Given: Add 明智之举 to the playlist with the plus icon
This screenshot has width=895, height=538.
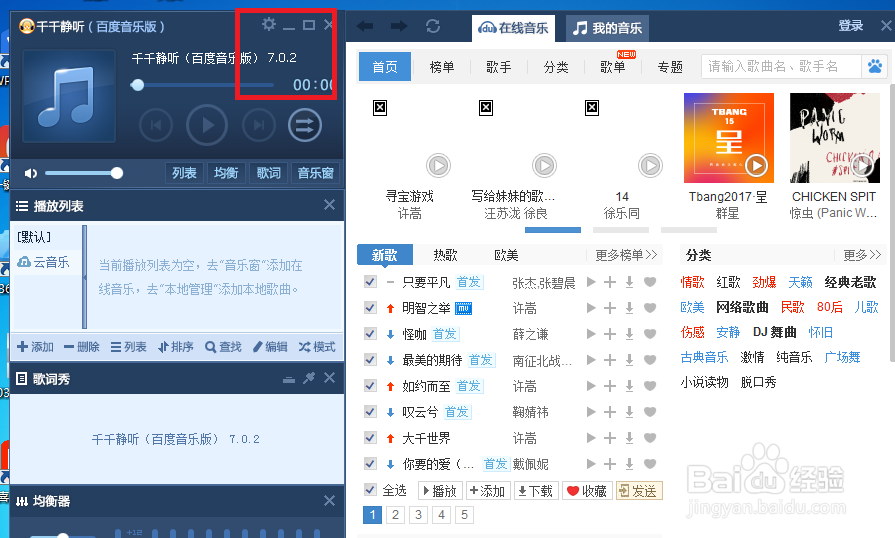Looking at the screenshot, I should click(x=610, y=308).
